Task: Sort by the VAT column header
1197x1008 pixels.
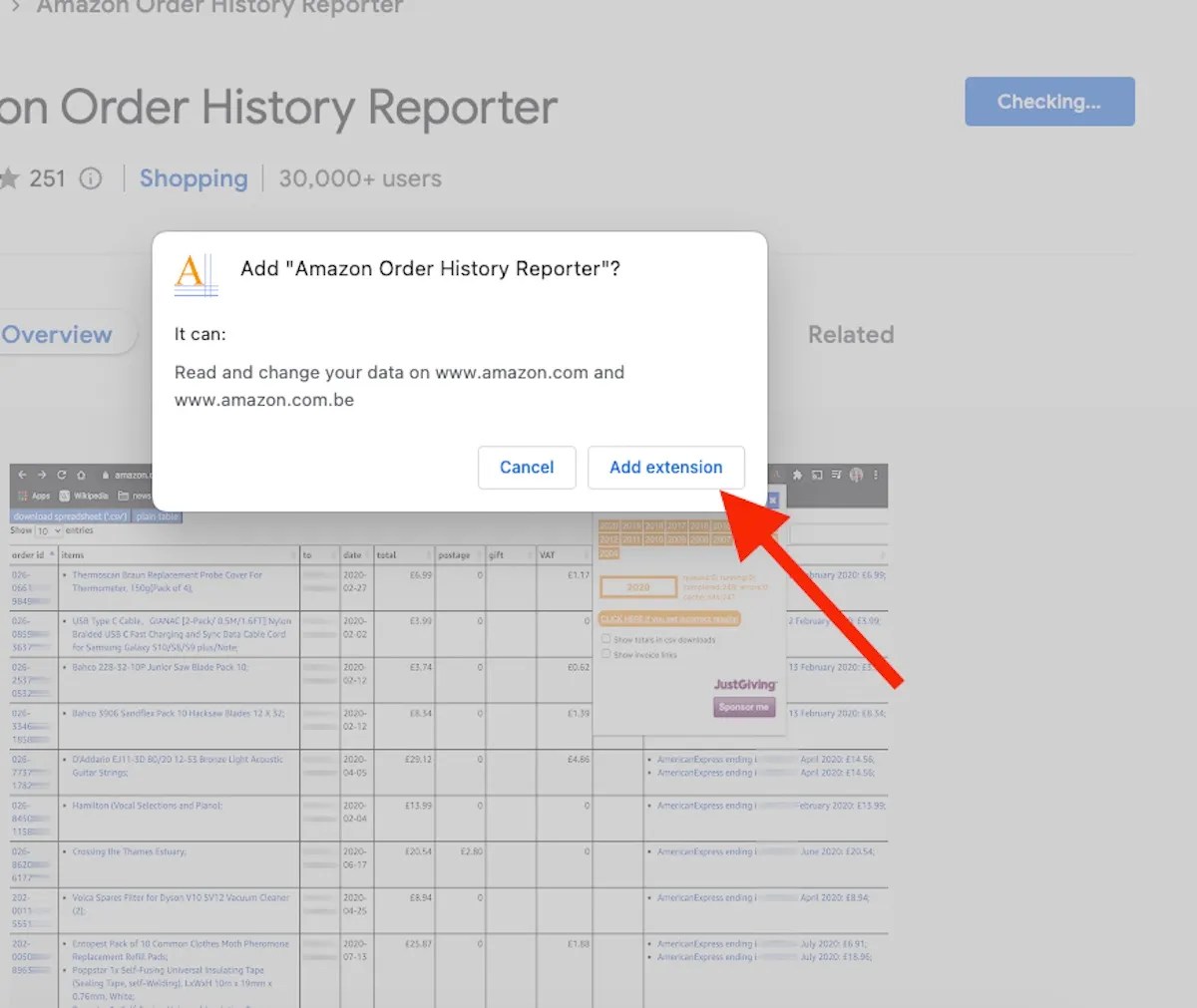Action: coord(564,555)
